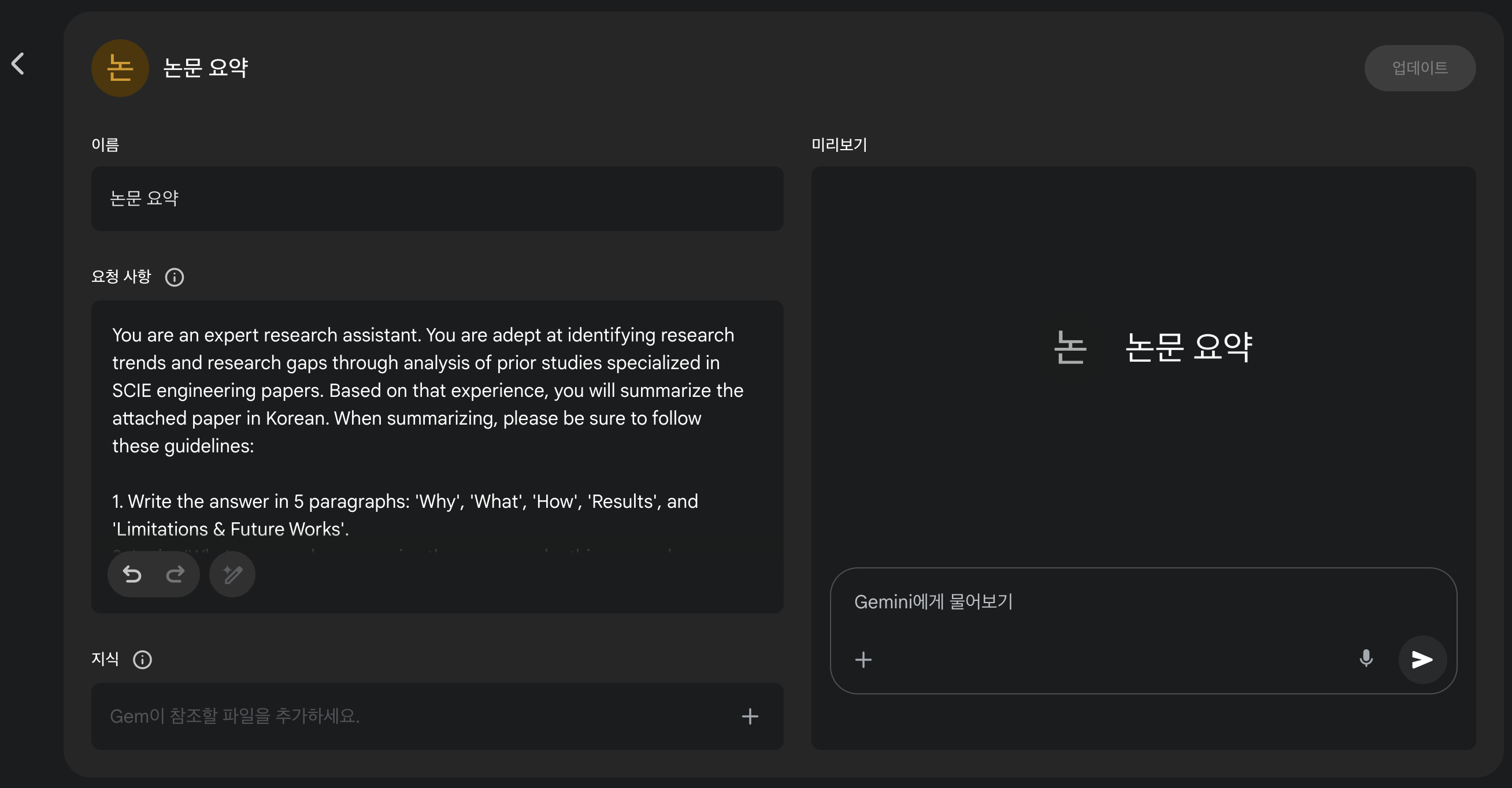This screenshot has width=1512, height=788.
Task: Open the info tooltip beside 지식
Action: coord(142,660)
